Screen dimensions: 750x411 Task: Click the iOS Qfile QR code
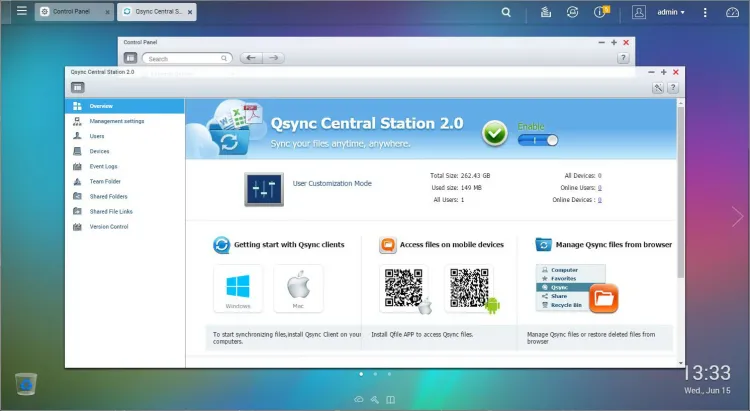pos(404,289)
